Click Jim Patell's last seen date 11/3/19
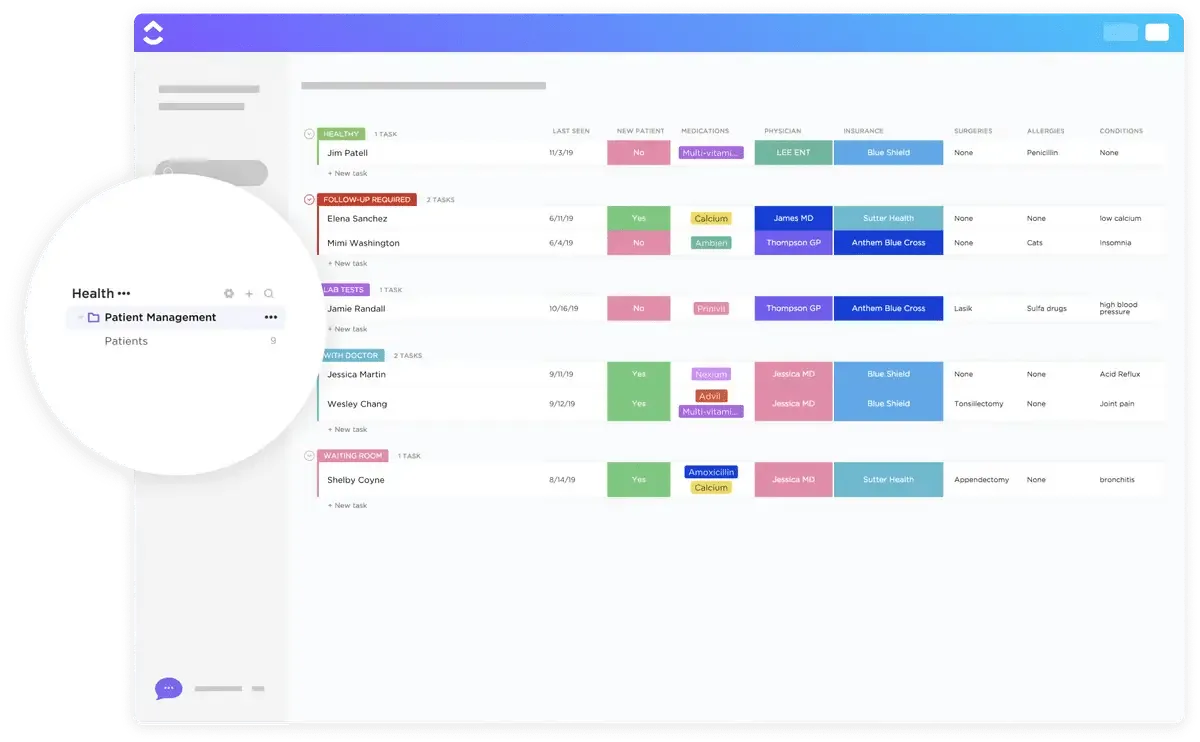 562,153
